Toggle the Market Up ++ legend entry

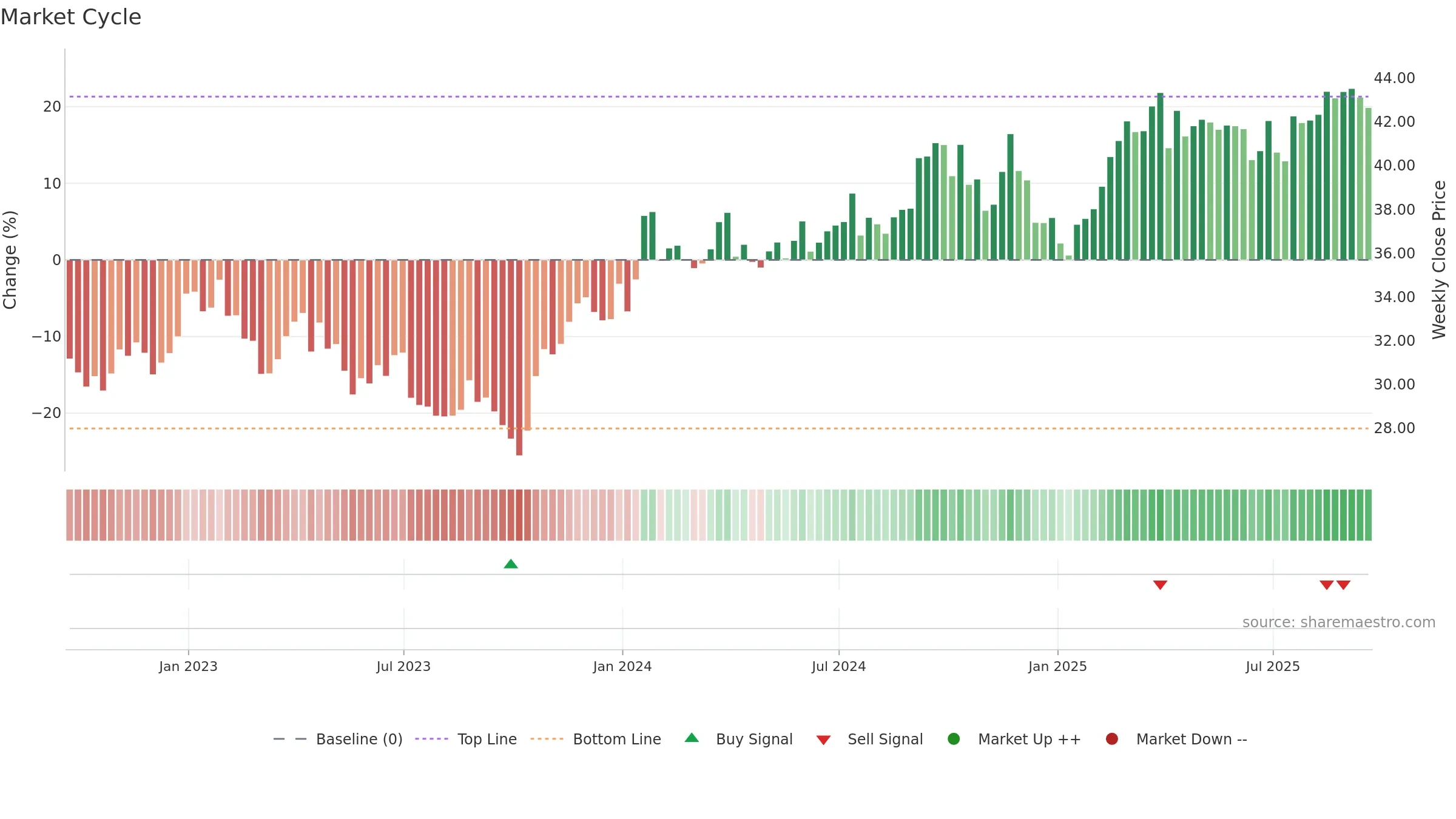tap(1014, 739)
